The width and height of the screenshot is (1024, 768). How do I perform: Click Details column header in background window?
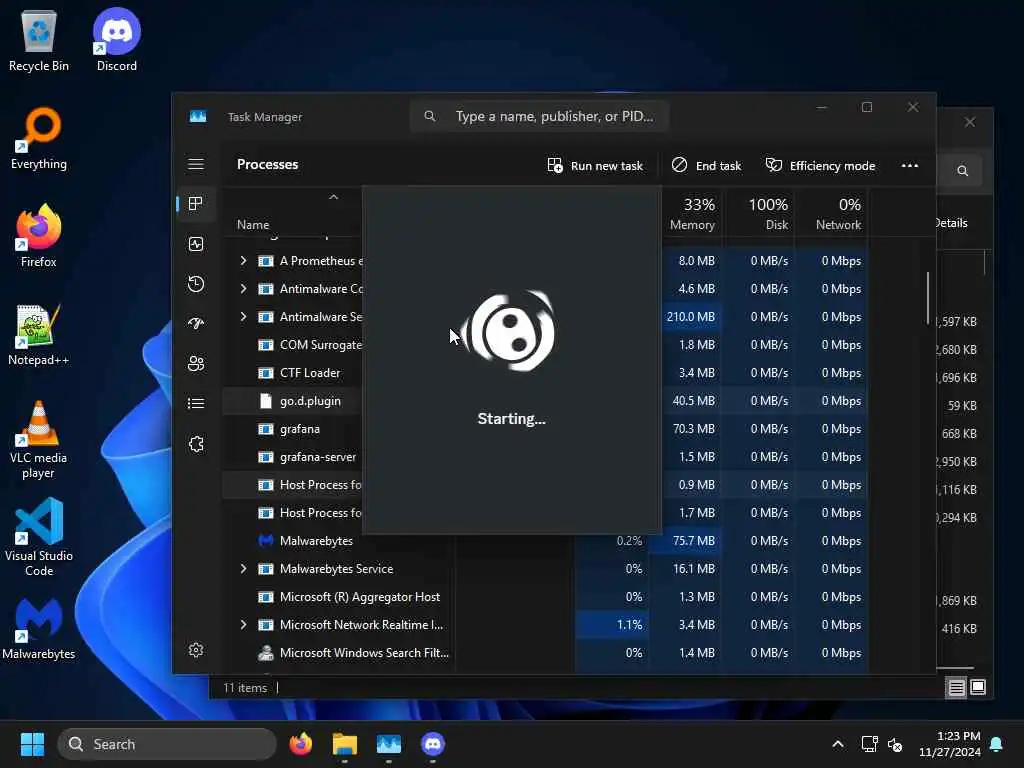click(952, 223)
